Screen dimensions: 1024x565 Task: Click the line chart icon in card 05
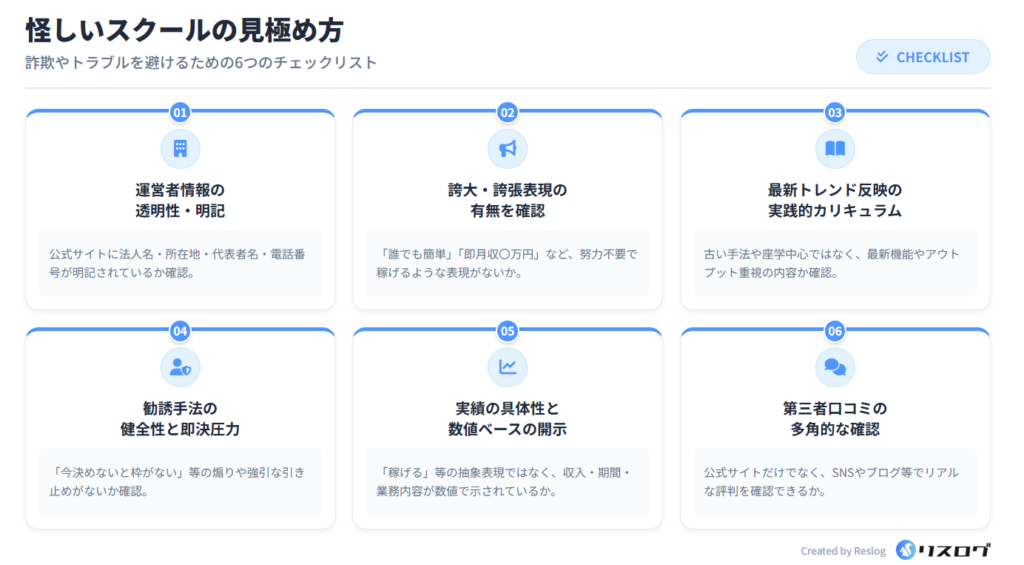pyautogui.click(x=507, y=367)
